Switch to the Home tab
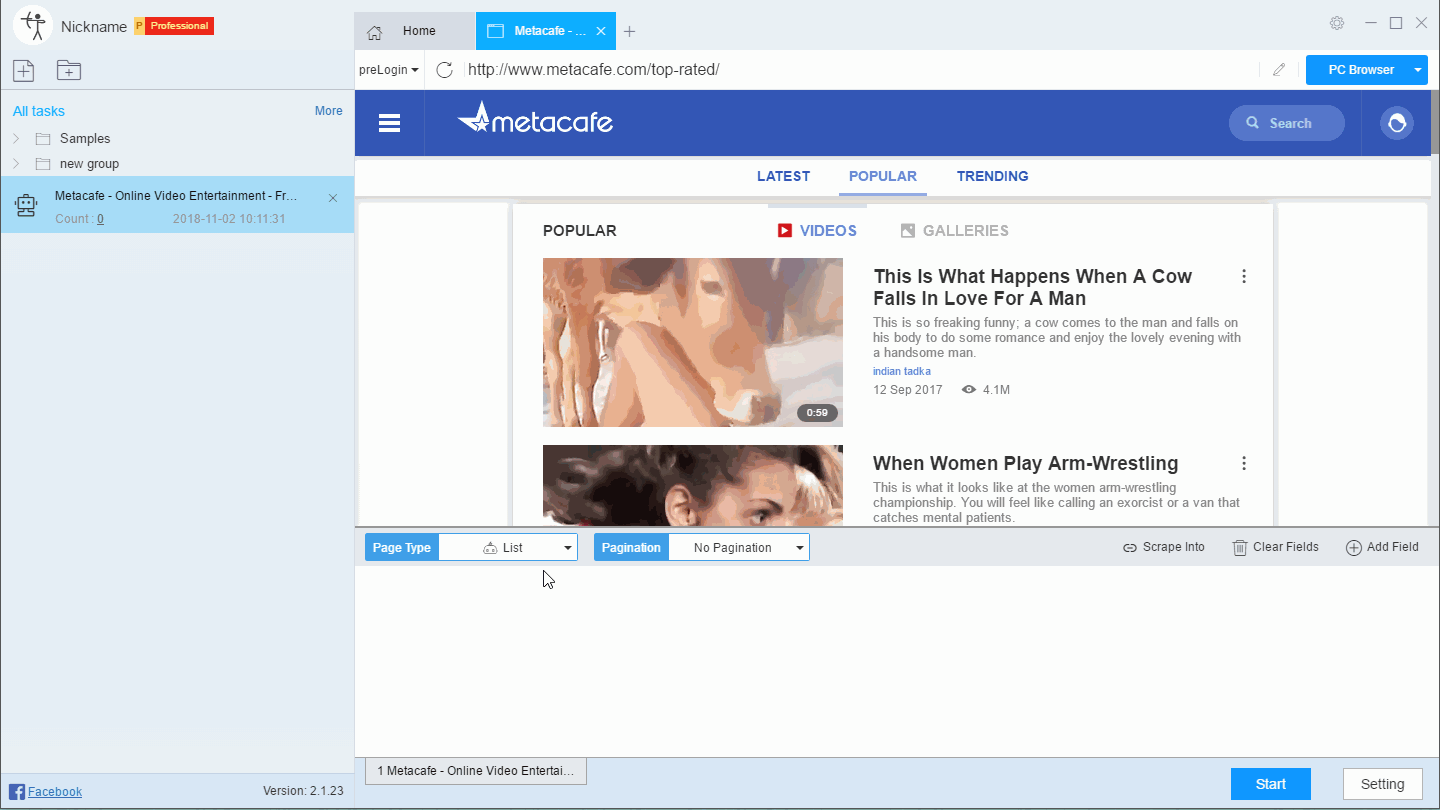This screenshot has height=810, width=1440. click(x=415, y=31)
